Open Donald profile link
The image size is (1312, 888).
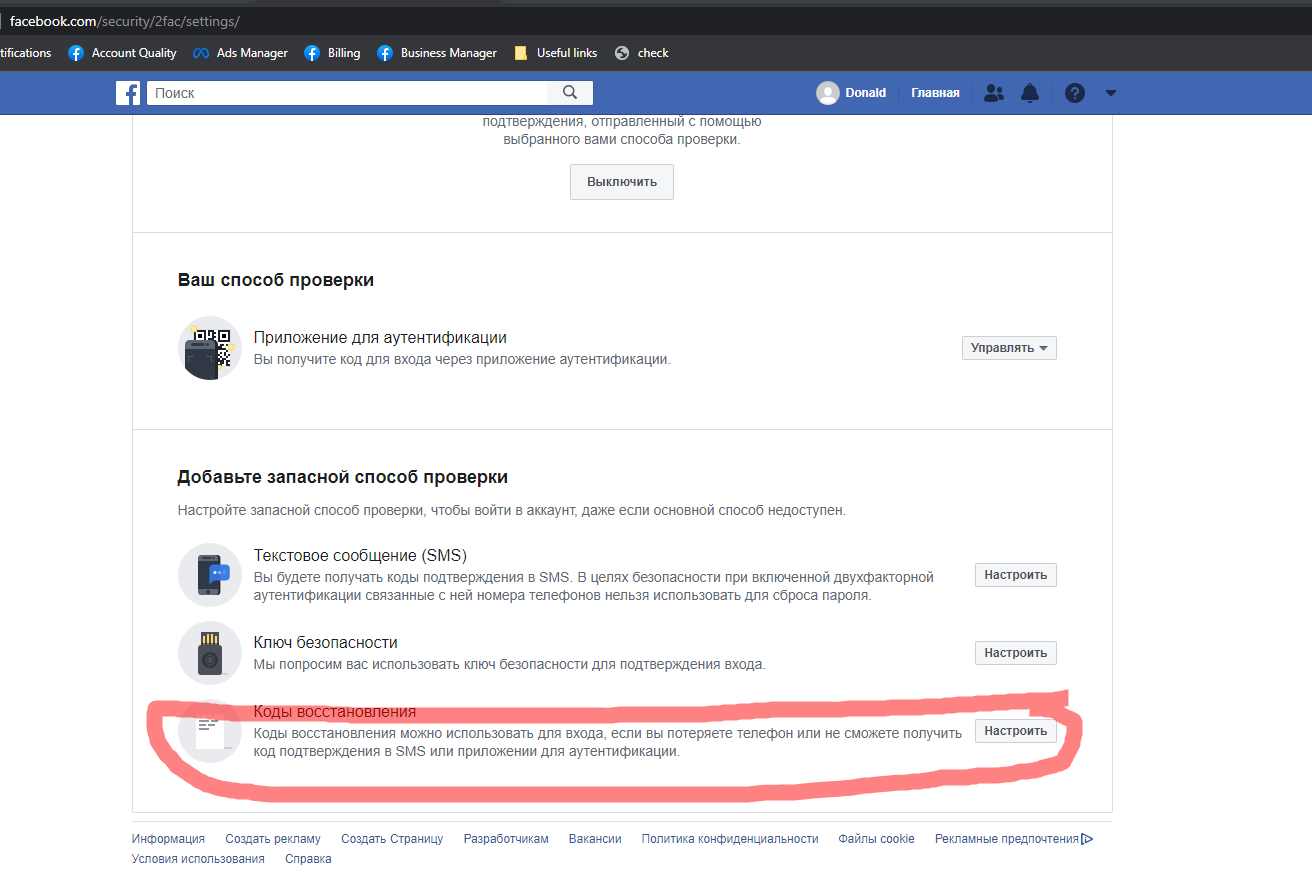(x=866, y=93)
